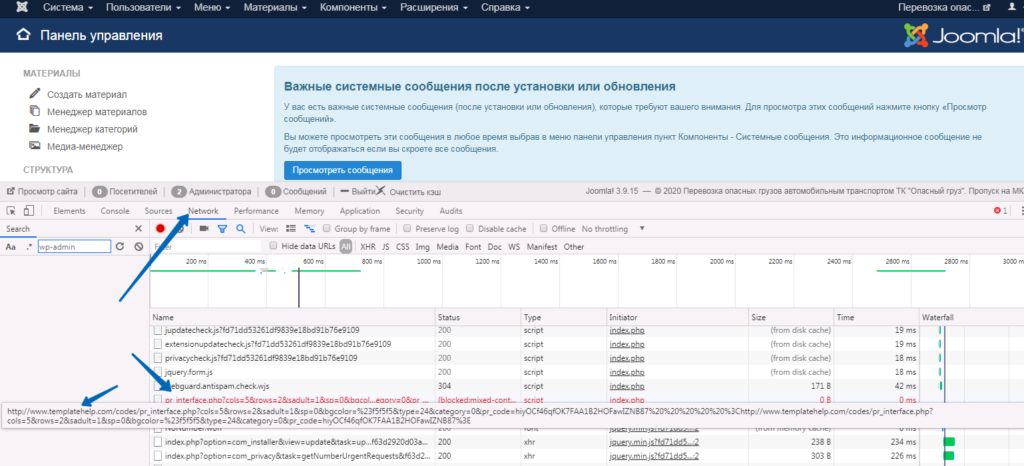Viewport: 1024px width, 466px height.
Task: Sort requests by Status column header
Action: (478, 317)
